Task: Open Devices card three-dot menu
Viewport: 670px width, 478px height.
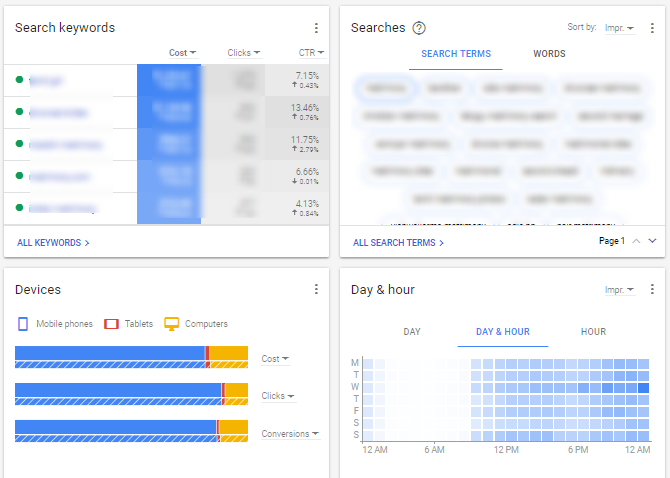Action: click(316, 289)
